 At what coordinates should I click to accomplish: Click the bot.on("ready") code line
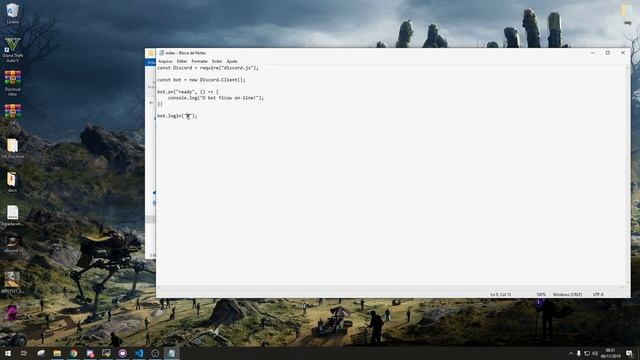[x=188, y=92]
